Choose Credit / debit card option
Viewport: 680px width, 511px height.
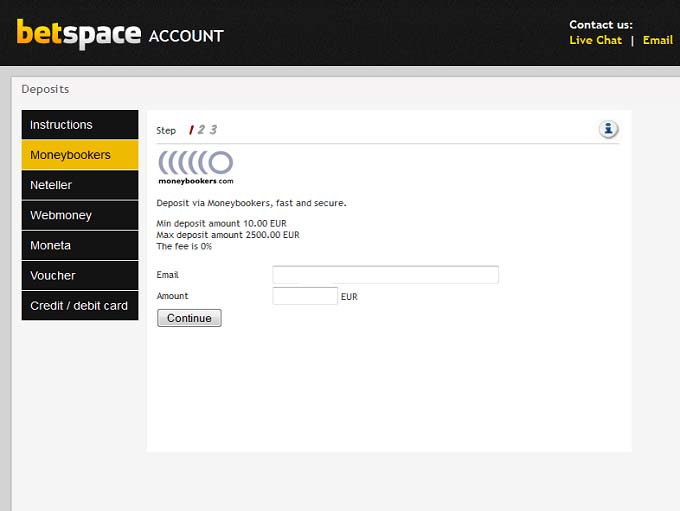point(80,305)
